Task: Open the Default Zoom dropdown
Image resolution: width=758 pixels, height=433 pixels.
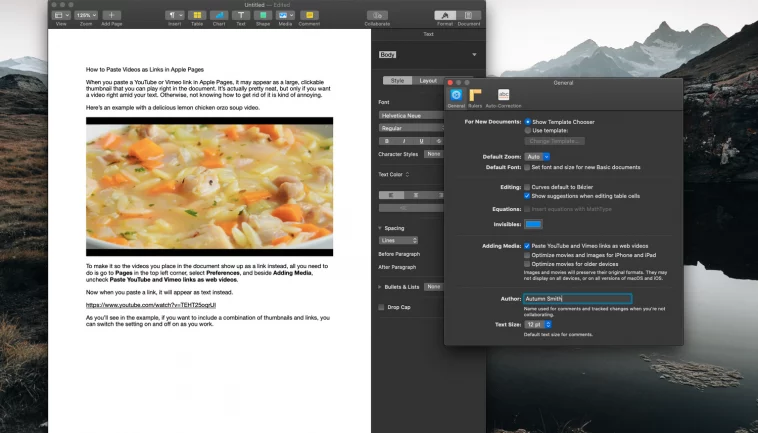Action: pos(537,157)
